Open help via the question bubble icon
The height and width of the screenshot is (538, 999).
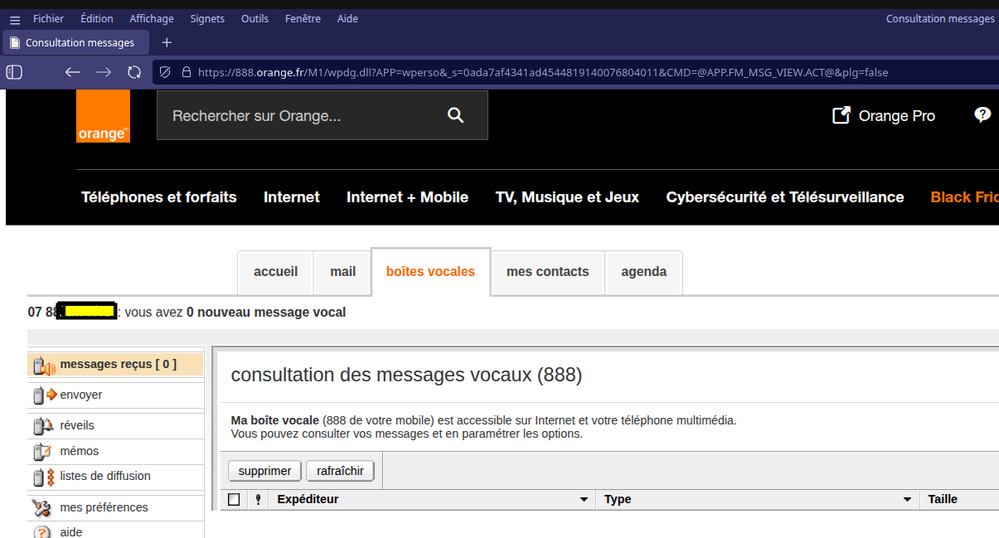(982, 115)
